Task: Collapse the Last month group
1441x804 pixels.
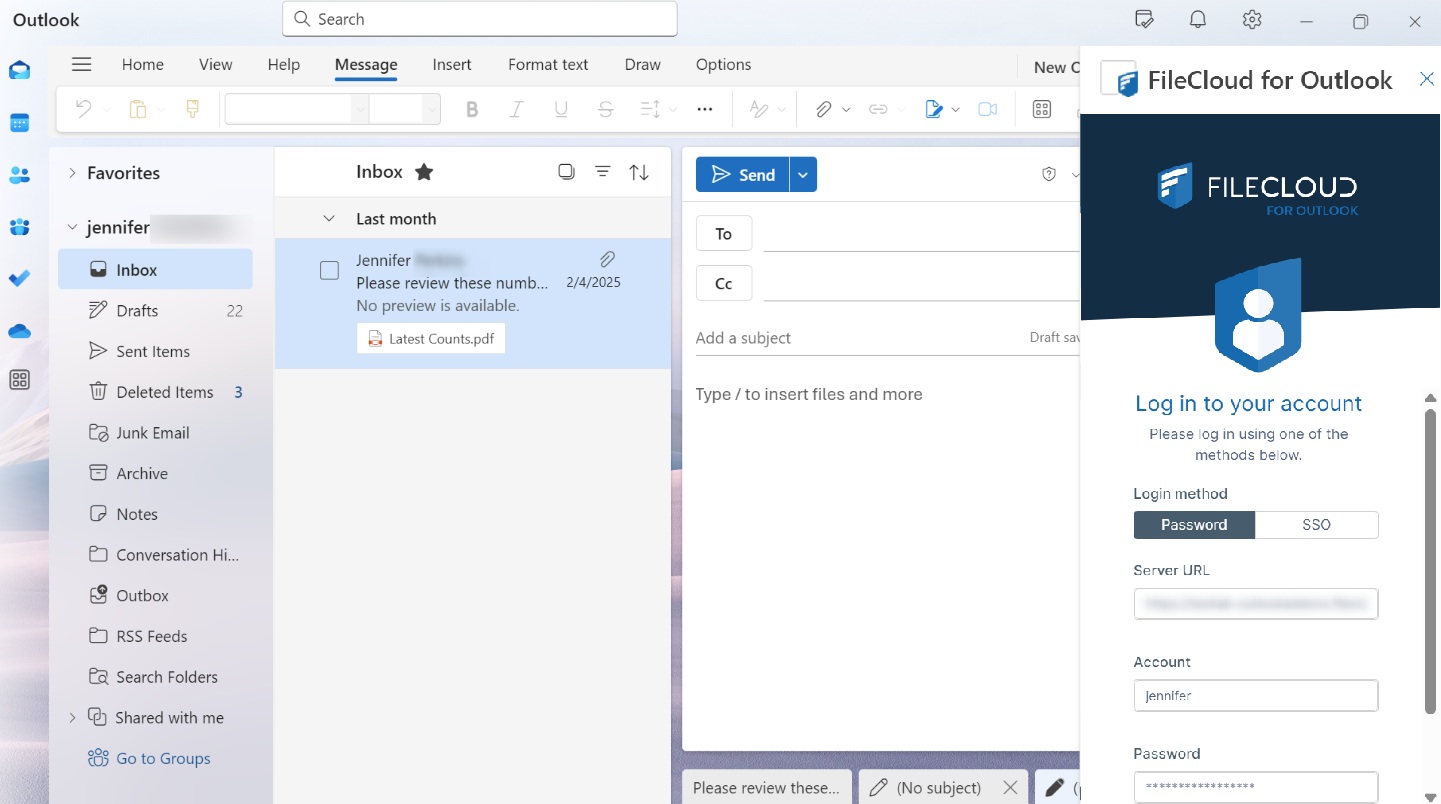Action: pos(328,219)
